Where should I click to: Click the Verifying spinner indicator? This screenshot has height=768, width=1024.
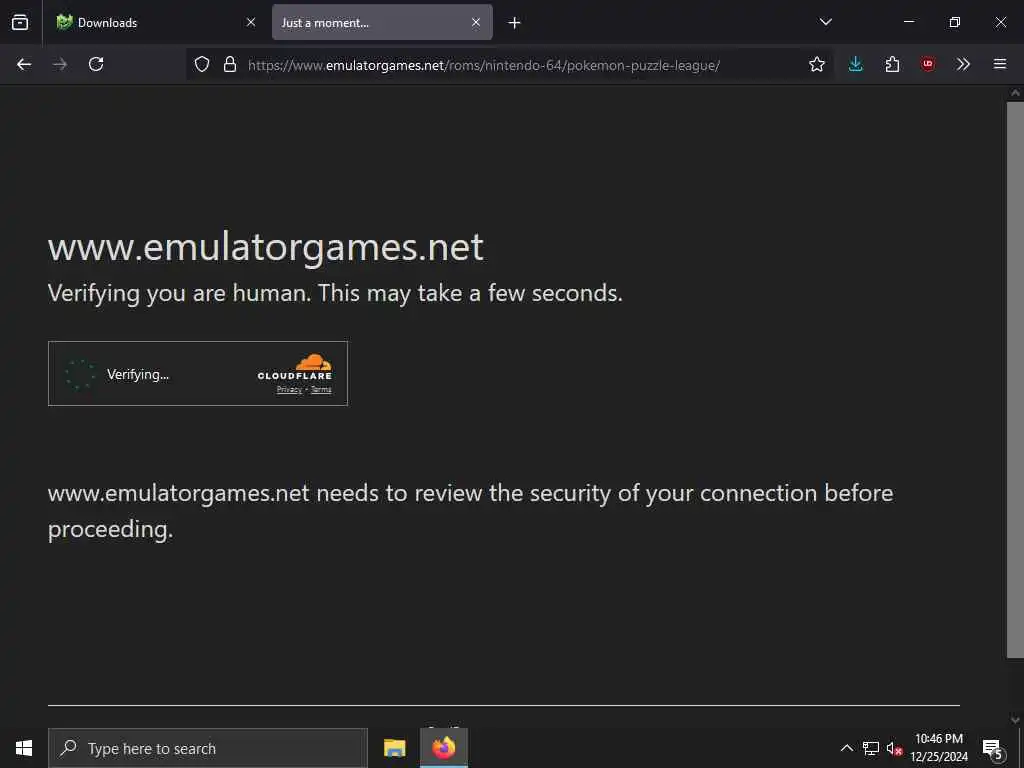[x=80, y=374]
